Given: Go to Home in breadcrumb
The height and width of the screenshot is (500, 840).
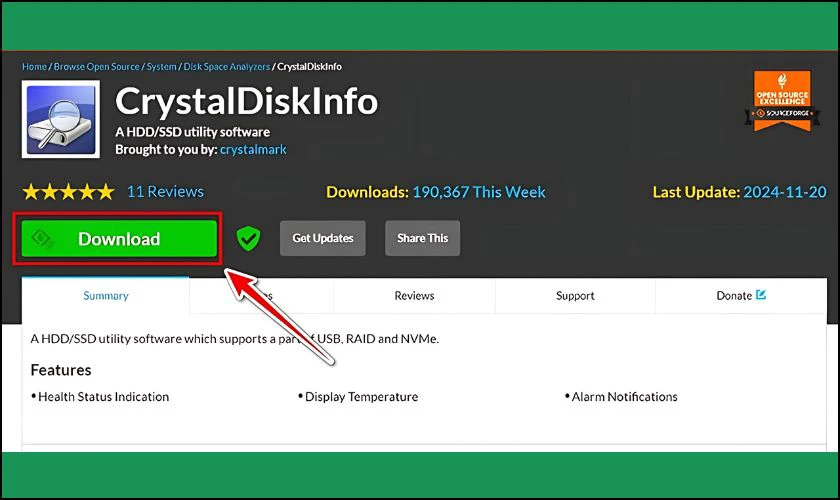Looking at the screenshot, I should pos(34,66).
